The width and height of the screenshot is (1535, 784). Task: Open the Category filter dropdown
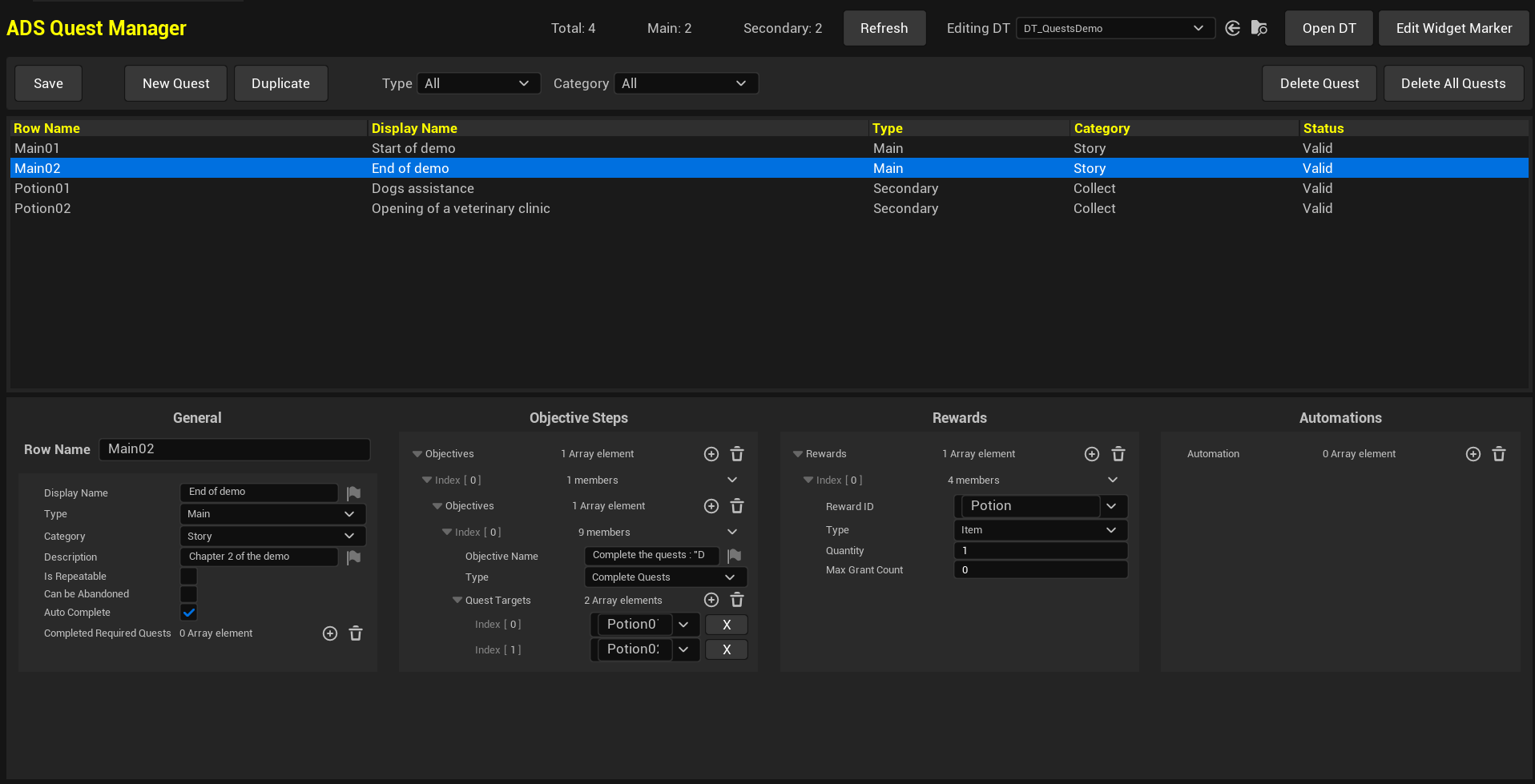[x=686, y=83]
